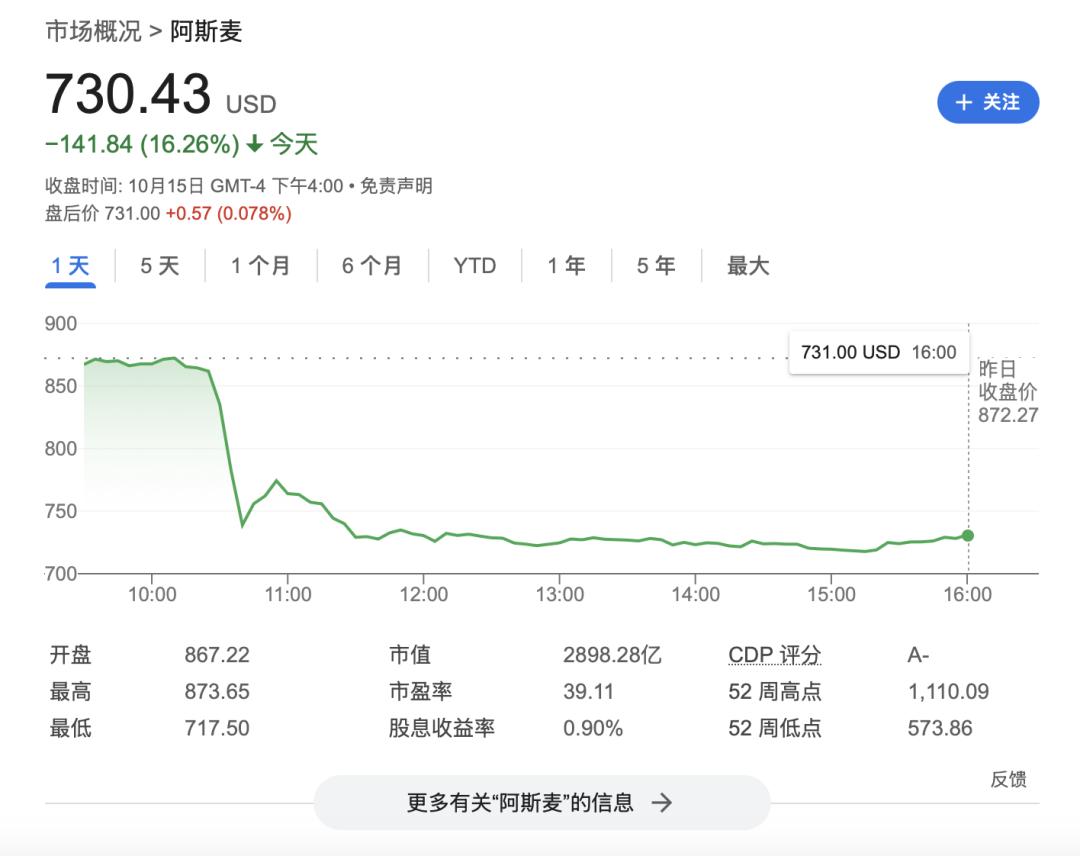Click 更多有关“阿斯麦”的信息 button
The image size is (1080, 856).
(x=541, y=802)
